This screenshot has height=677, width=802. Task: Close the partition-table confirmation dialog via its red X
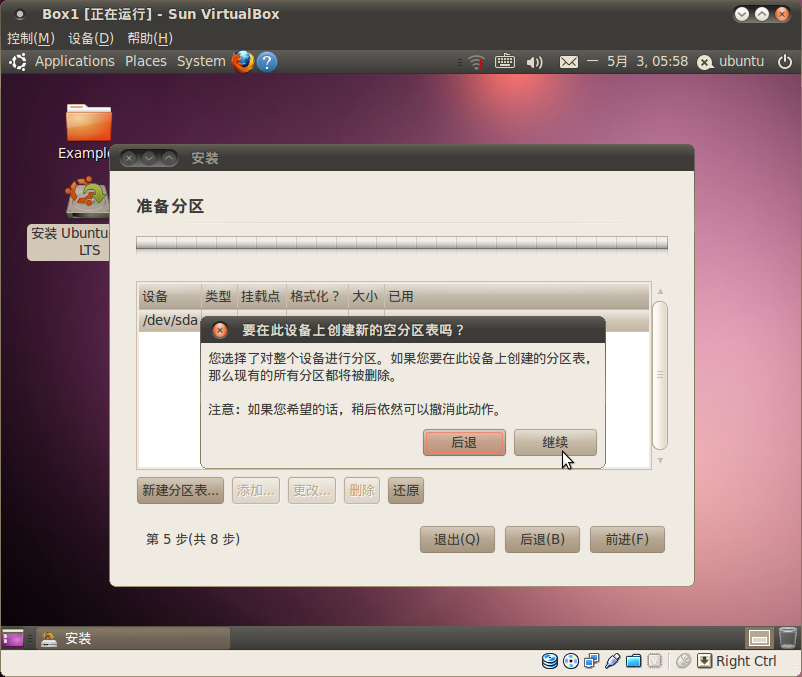(220, 330)
